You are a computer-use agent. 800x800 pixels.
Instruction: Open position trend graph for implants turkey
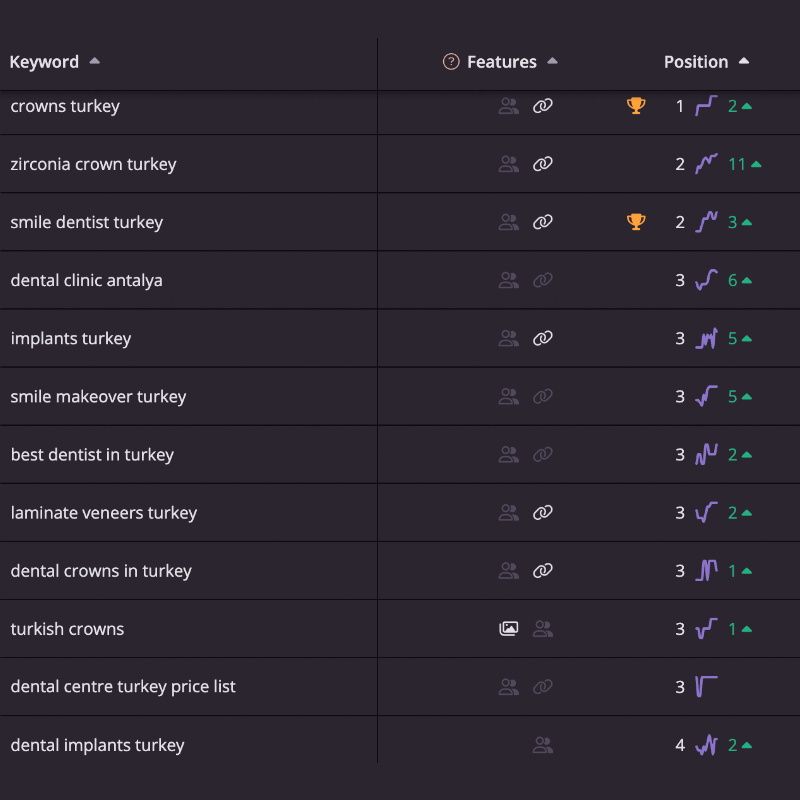[706, 338]
